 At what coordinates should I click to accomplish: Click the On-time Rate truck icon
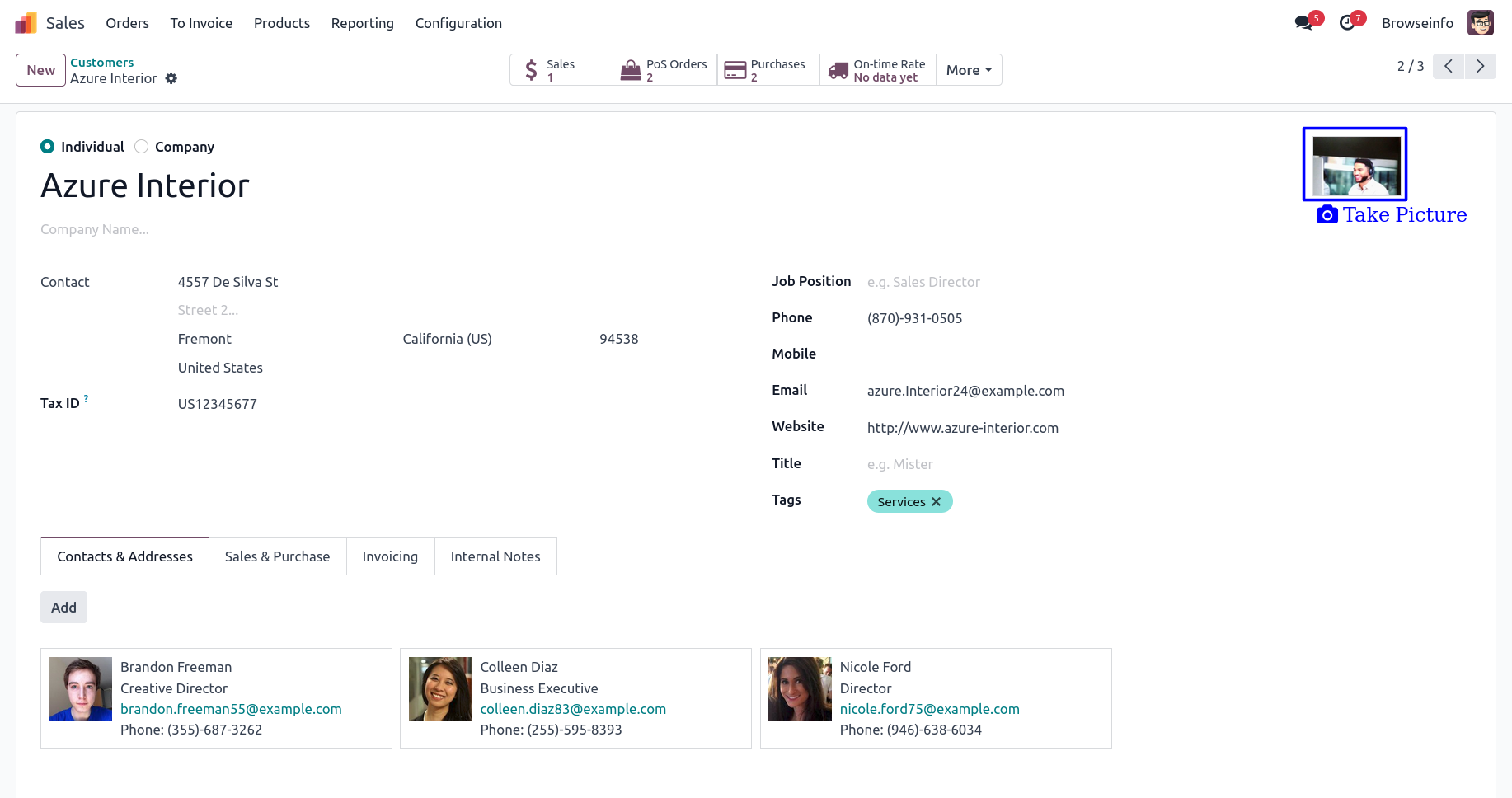[838, 71]
